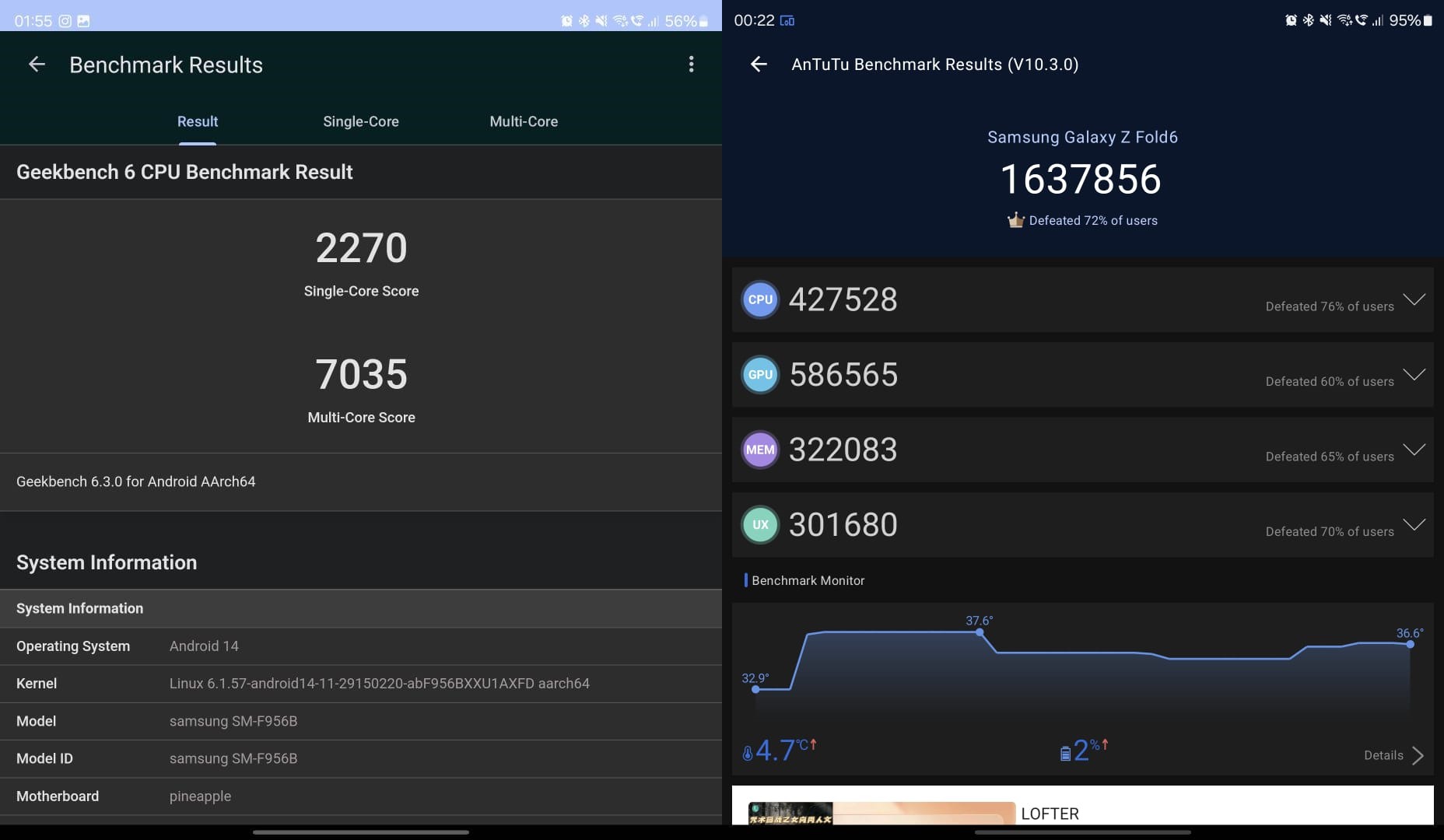Tap the mute icon in right status bar

tap(1325, 20)
